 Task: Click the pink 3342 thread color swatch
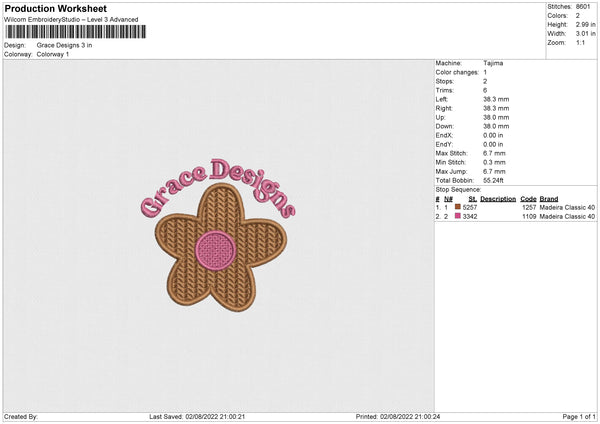(457, 216)
